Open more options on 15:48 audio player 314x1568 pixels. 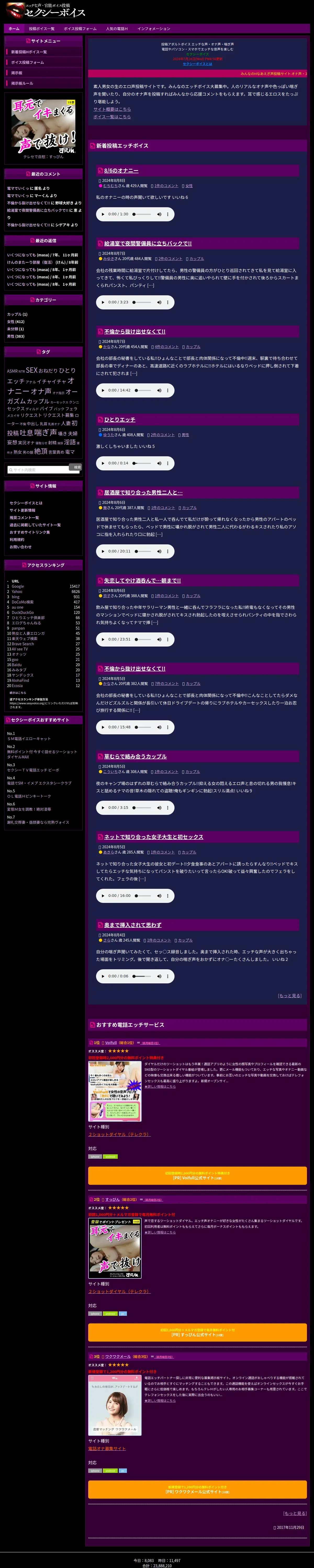[x=168, y=727]
